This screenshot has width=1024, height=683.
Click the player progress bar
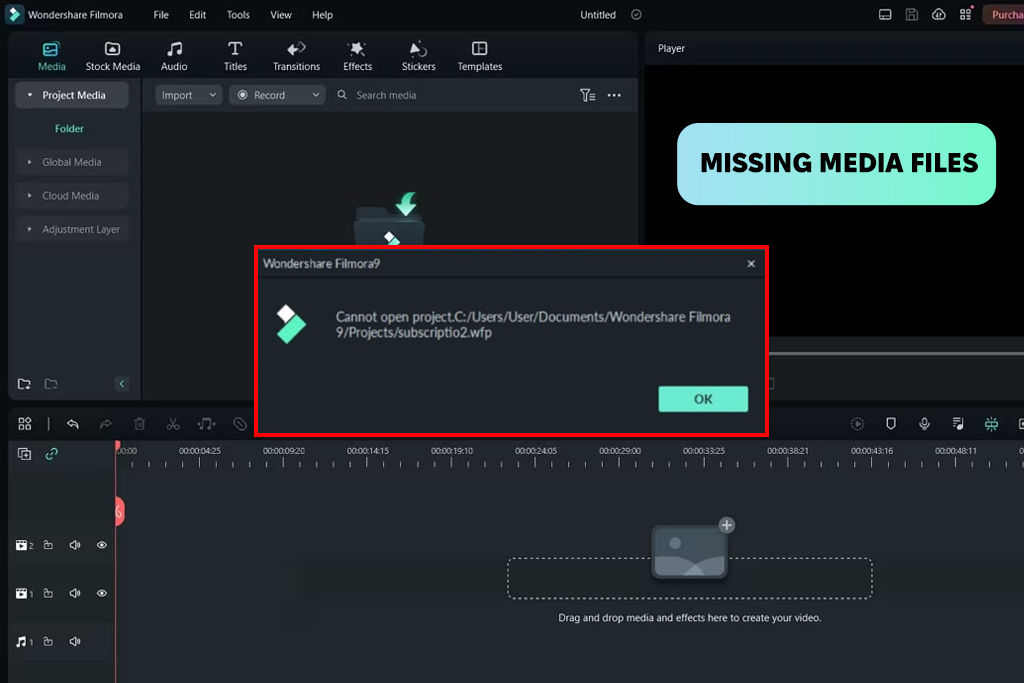[x=896, y=354]
